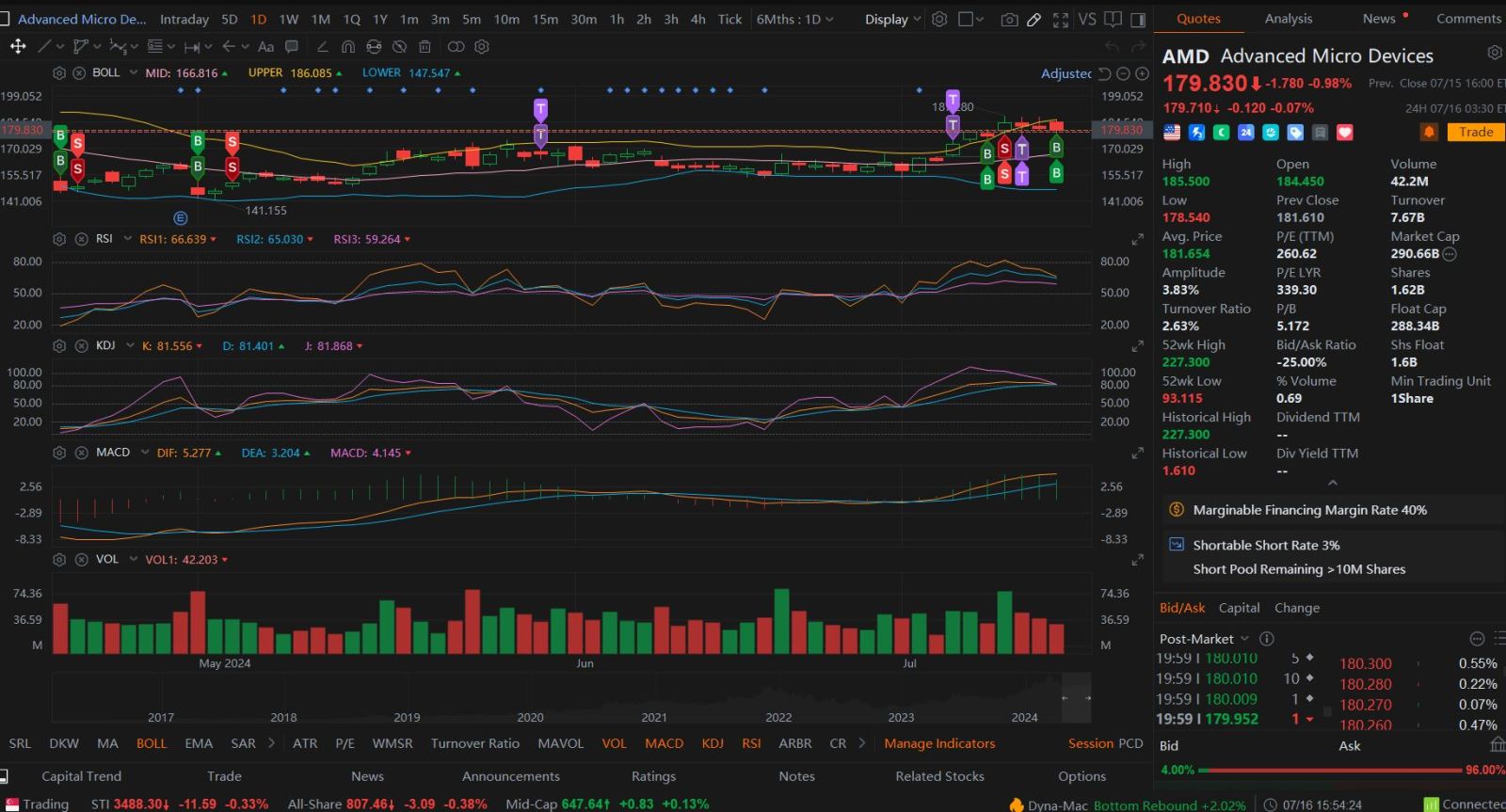
Task: Select the 1W timeframe
Action: click(289, 19)
